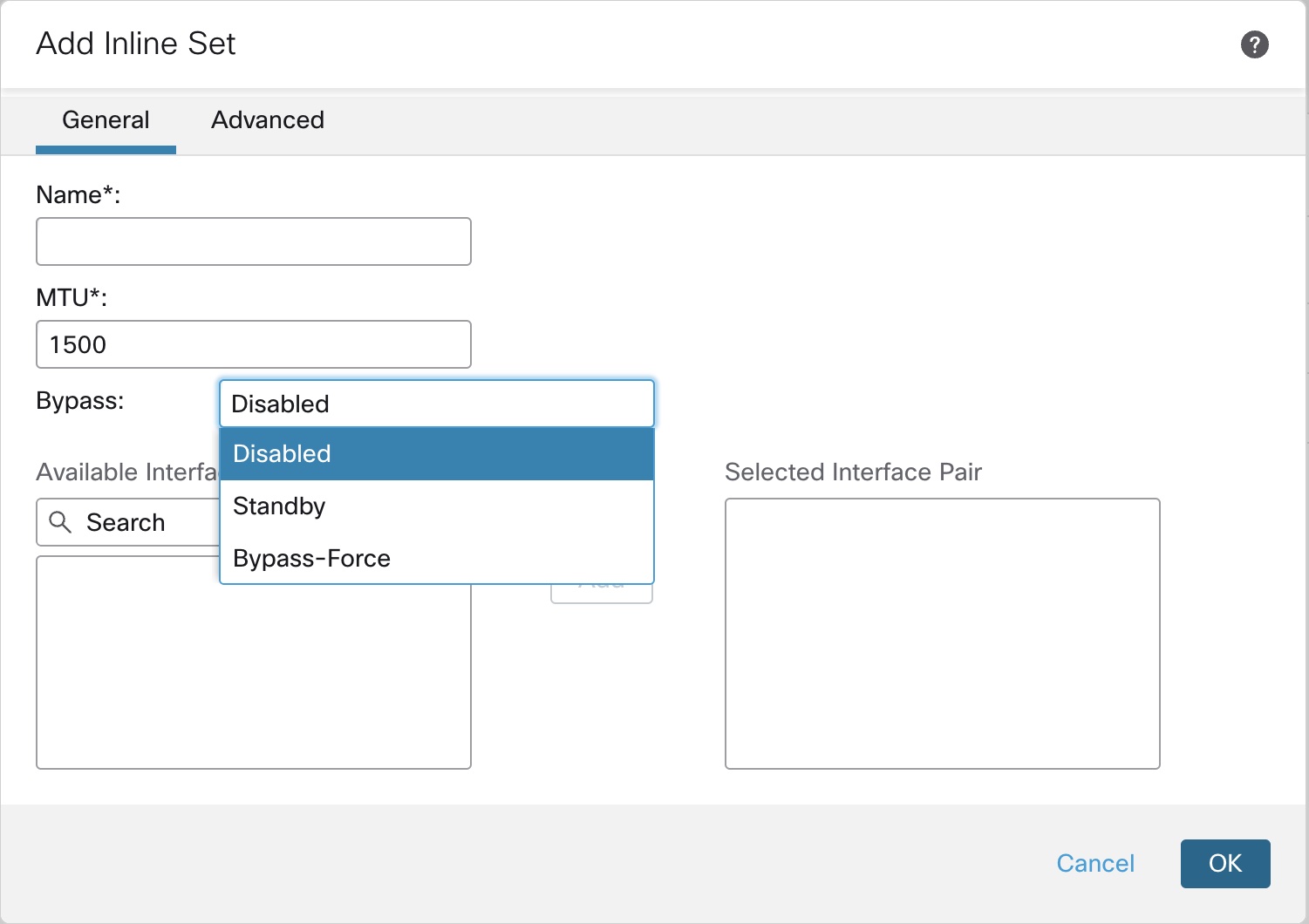The width and height of the screenshot is (1309, 924).
Task: Open the Advanced tab
Action: [x=267, y=120]
